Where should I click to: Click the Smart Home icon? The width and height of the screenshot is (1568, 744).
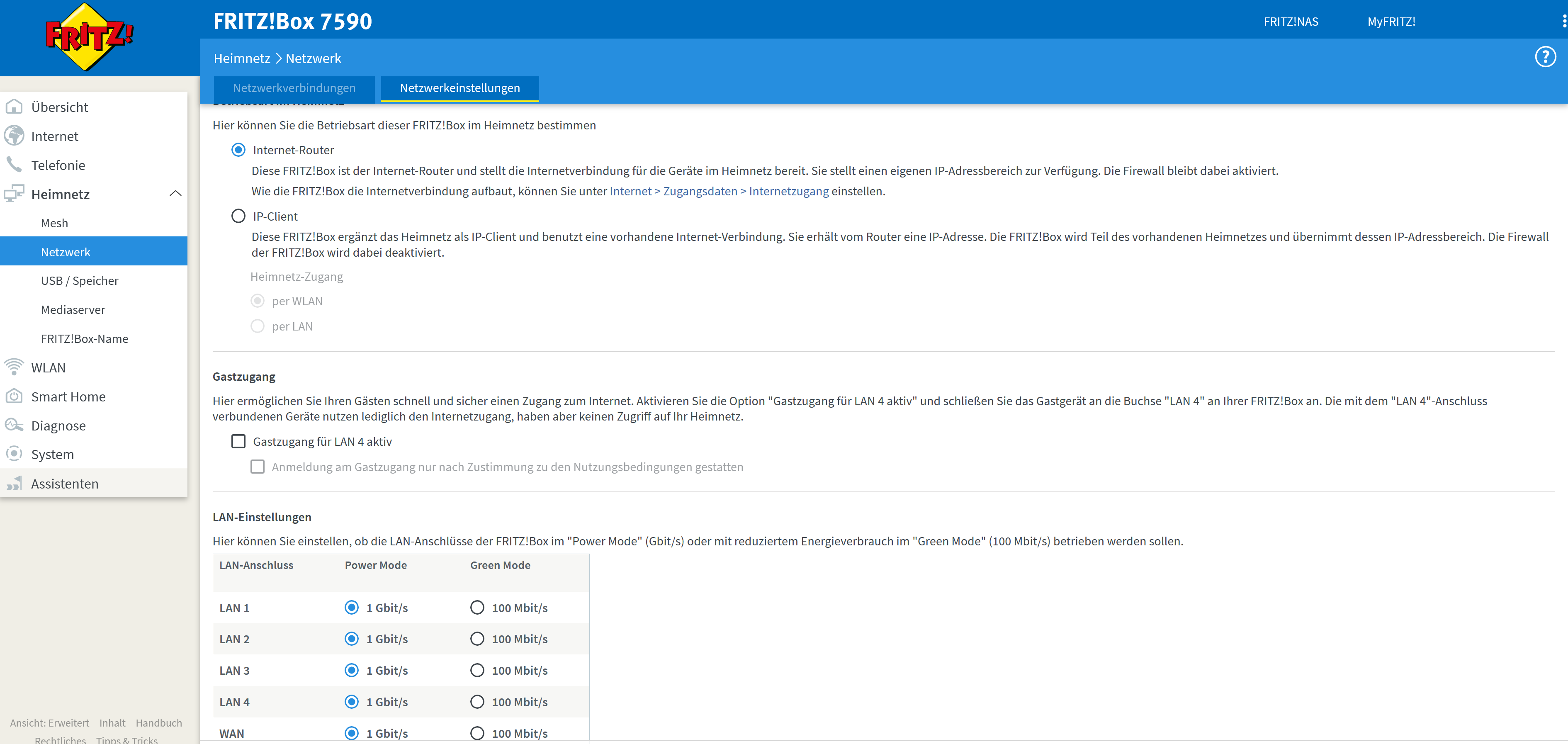click(14, 396)
